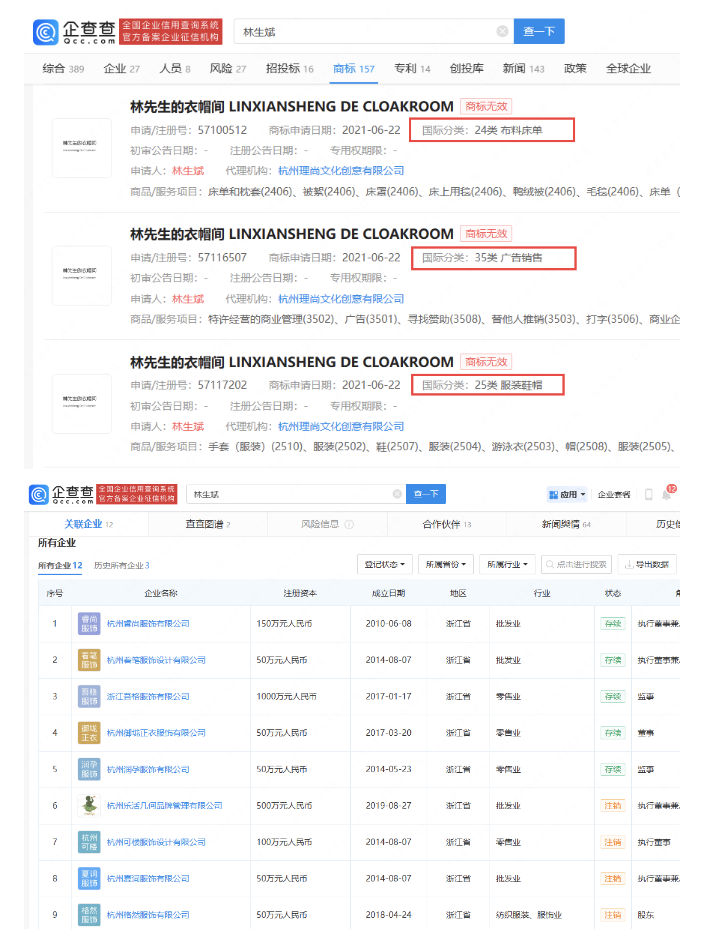The width and height of the screenshot is (710, 944).
Task: Click the 点击进行搜索 table search field
Action: point(576,564)
